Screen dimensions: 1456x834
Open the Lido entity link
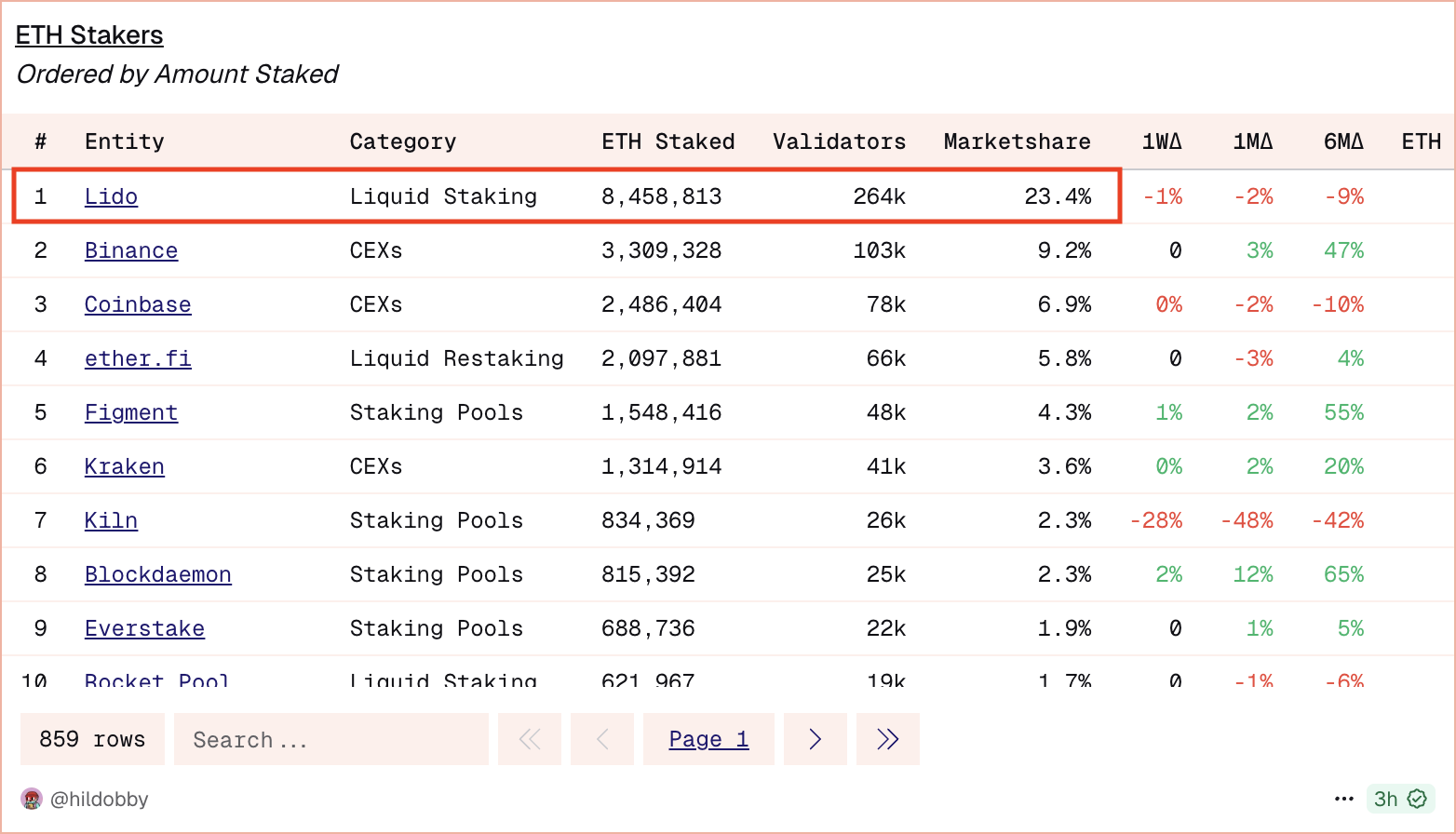tap(111, 196)
